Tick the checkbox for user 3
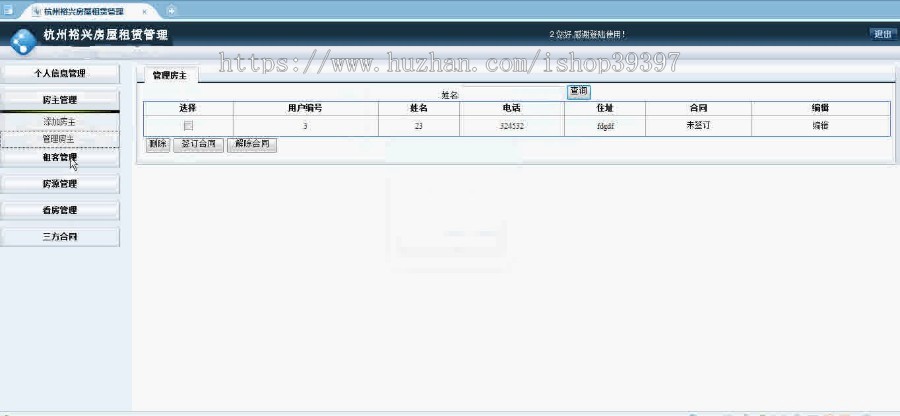 [x=188, y=126]
